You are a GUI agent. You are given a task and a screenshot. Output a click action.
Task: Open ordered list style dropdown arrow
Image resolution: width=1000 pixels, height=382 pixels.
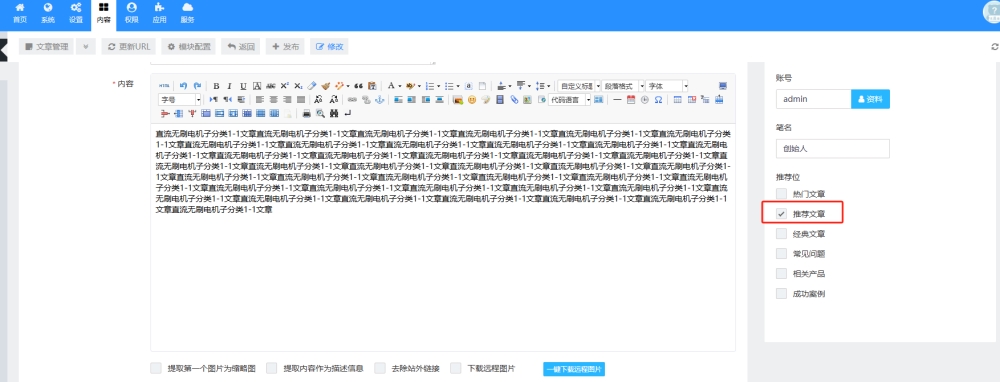[x=439, y=86]
